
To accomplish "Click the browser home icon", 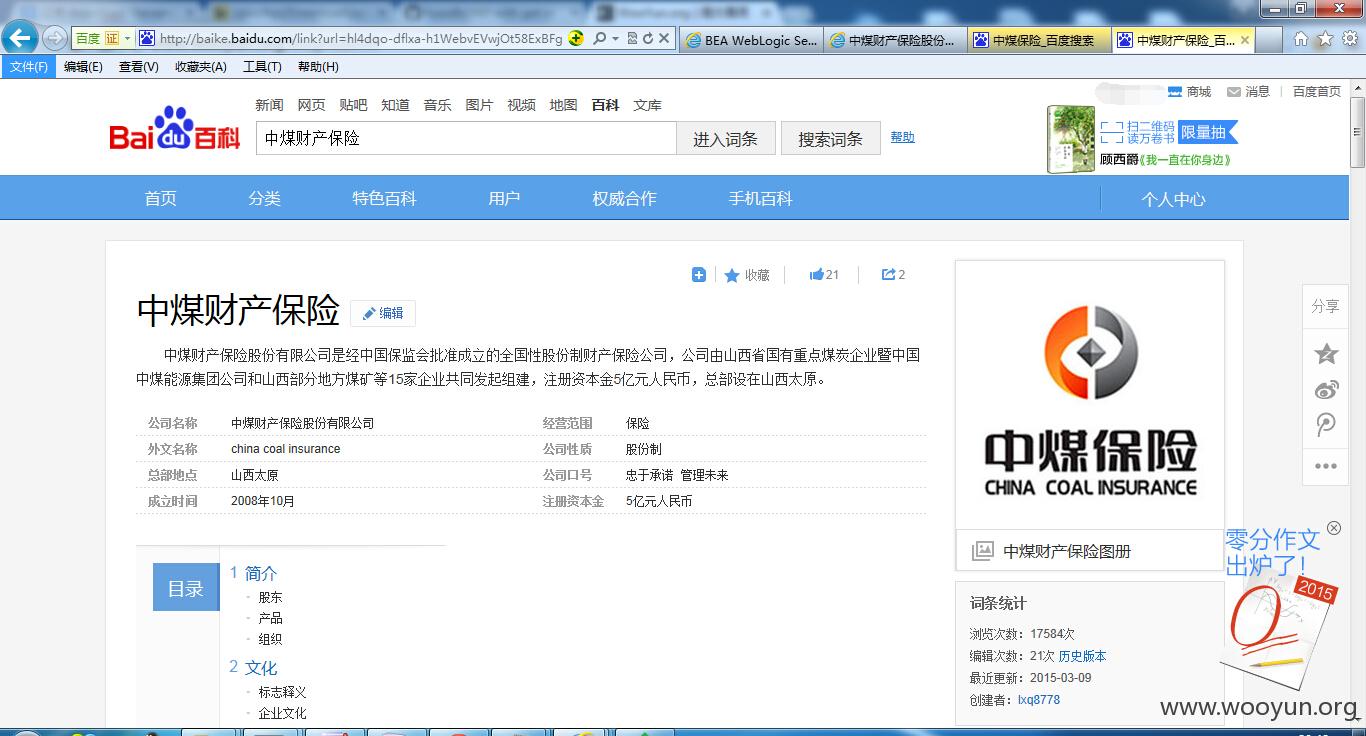I will tap(1300, 39).
